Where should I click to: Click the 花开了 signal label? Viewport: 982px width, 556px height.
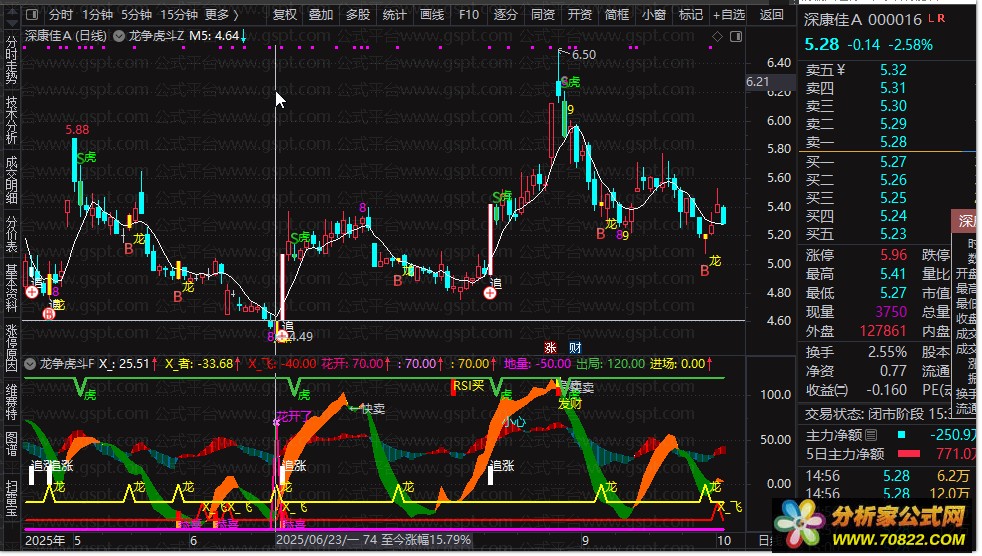[x=294, y=416]
